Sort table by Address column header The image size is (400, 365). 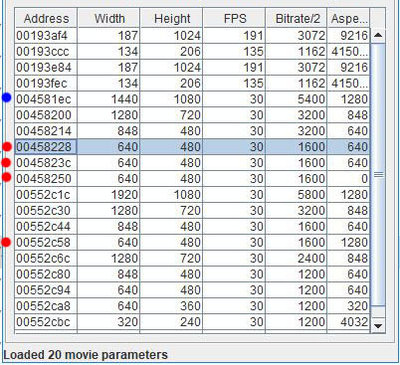[x=46, y=18]
